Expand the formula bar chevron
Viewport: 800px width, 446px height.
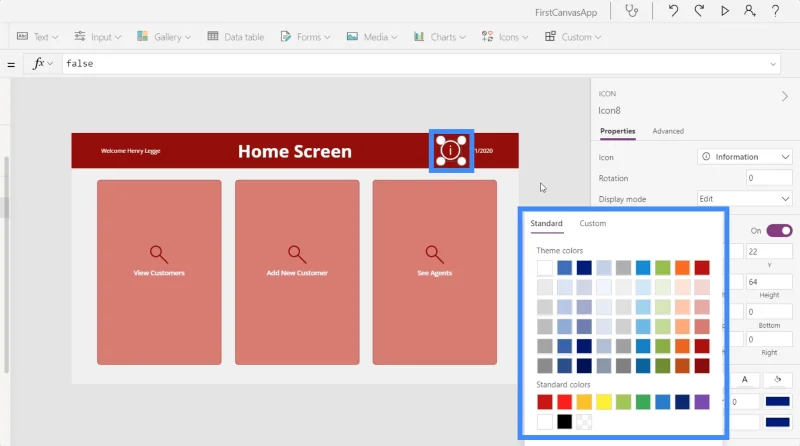pyautogui.click(x=773, y=64)
